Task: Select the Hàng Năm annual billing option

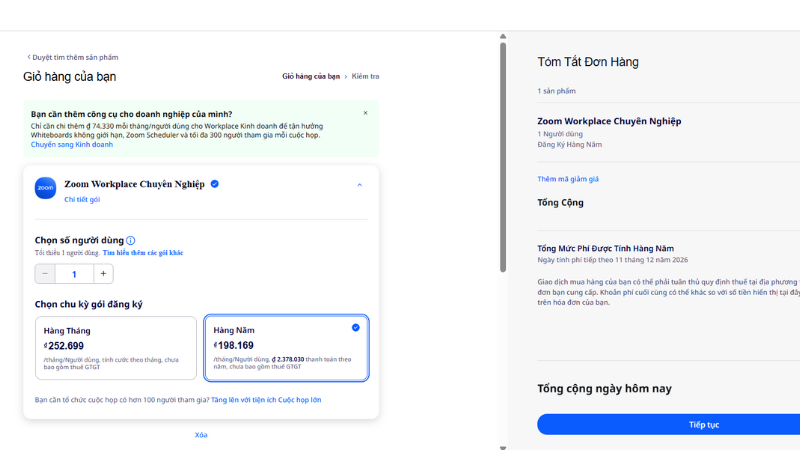Action: pos(286,348)
